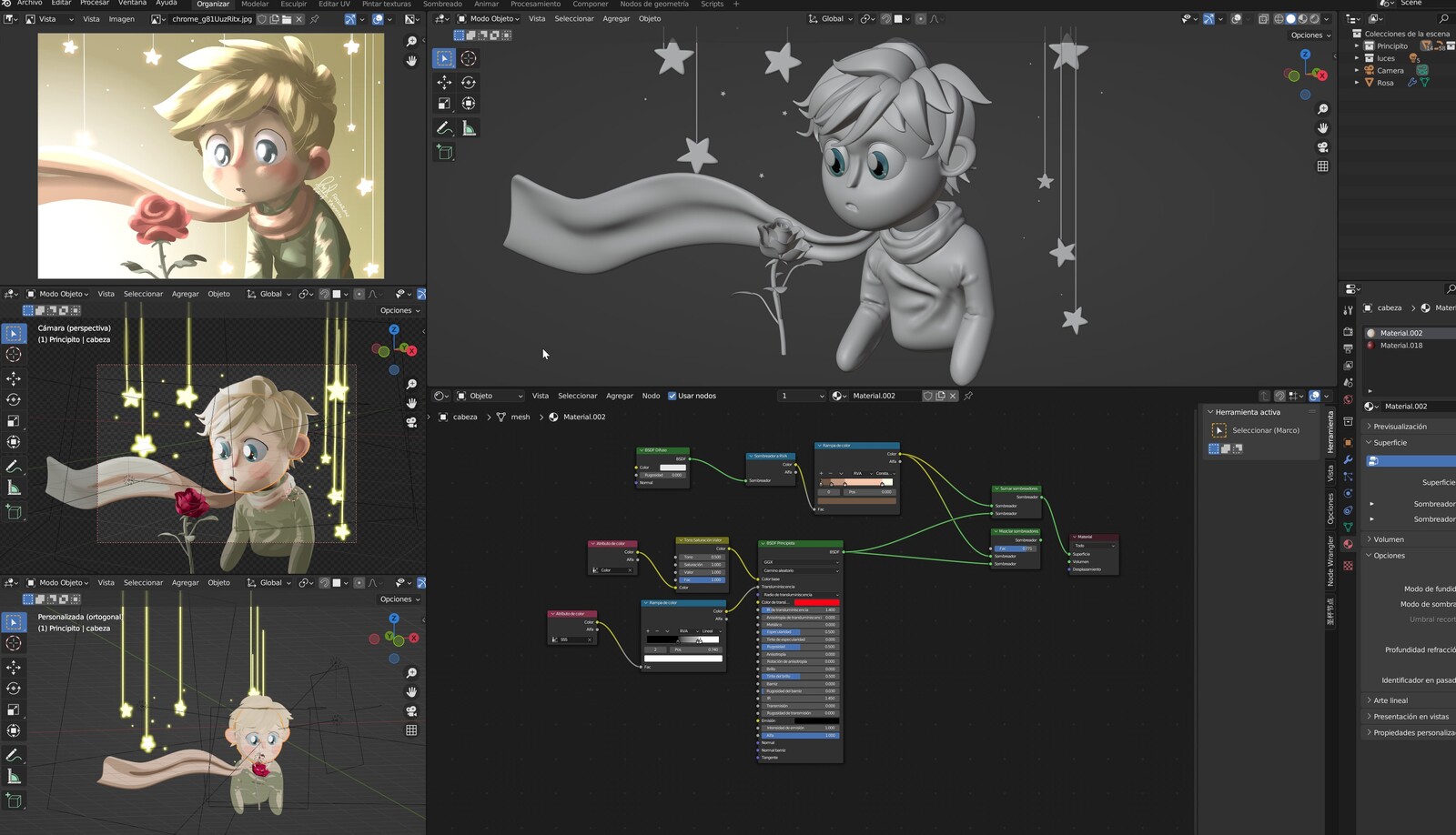Open the Material properties tab icon

point(1348,544)
